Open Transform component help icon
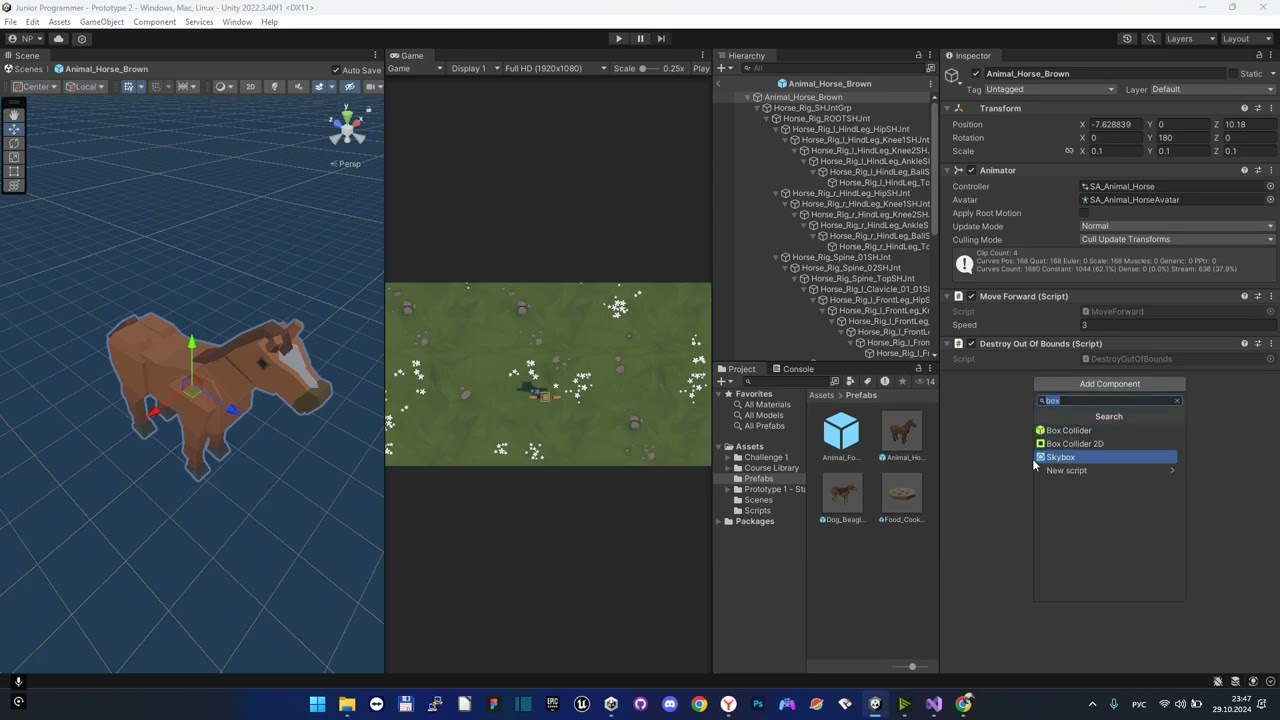Image resolution: width=1280 pixels, height=720 pixels. 1244,108
